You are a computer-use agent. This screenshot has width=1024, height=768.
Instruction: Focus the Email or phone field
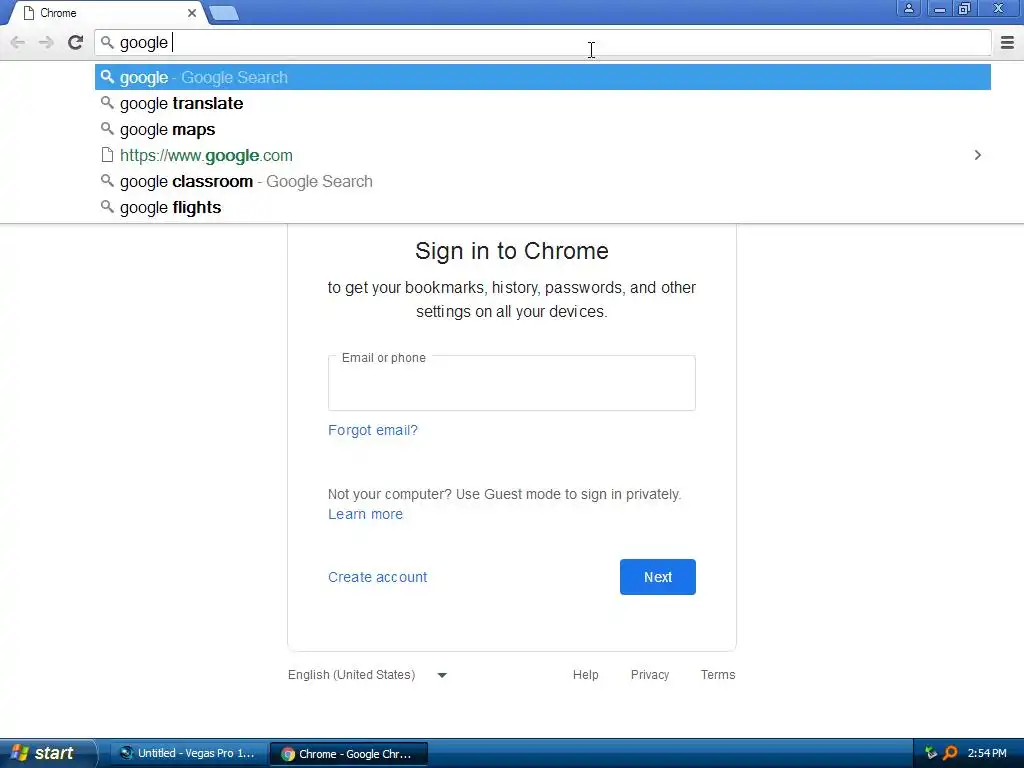coord(511,383)
